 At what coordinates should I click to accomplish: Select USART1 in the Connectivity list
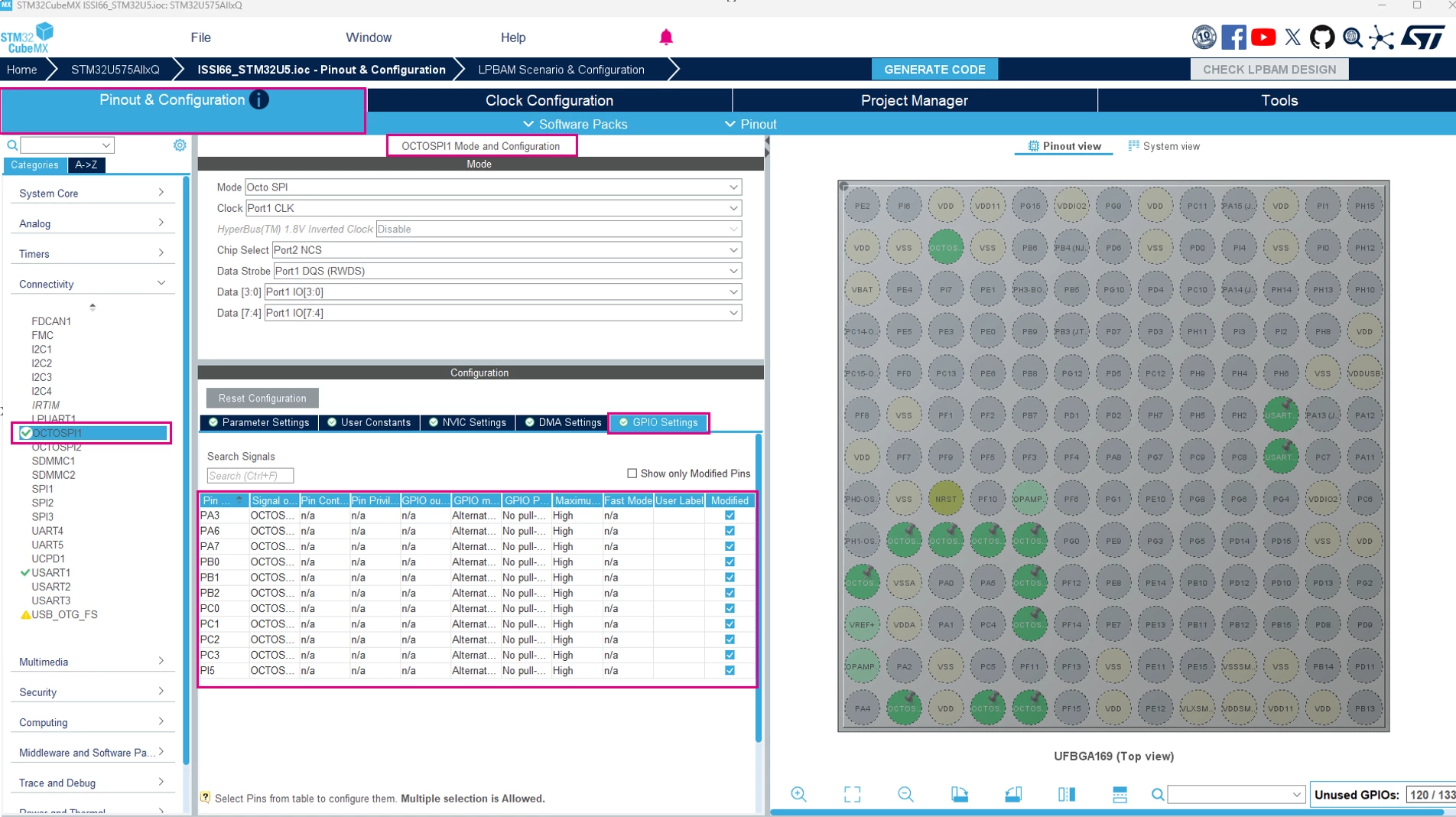[51, 573]
